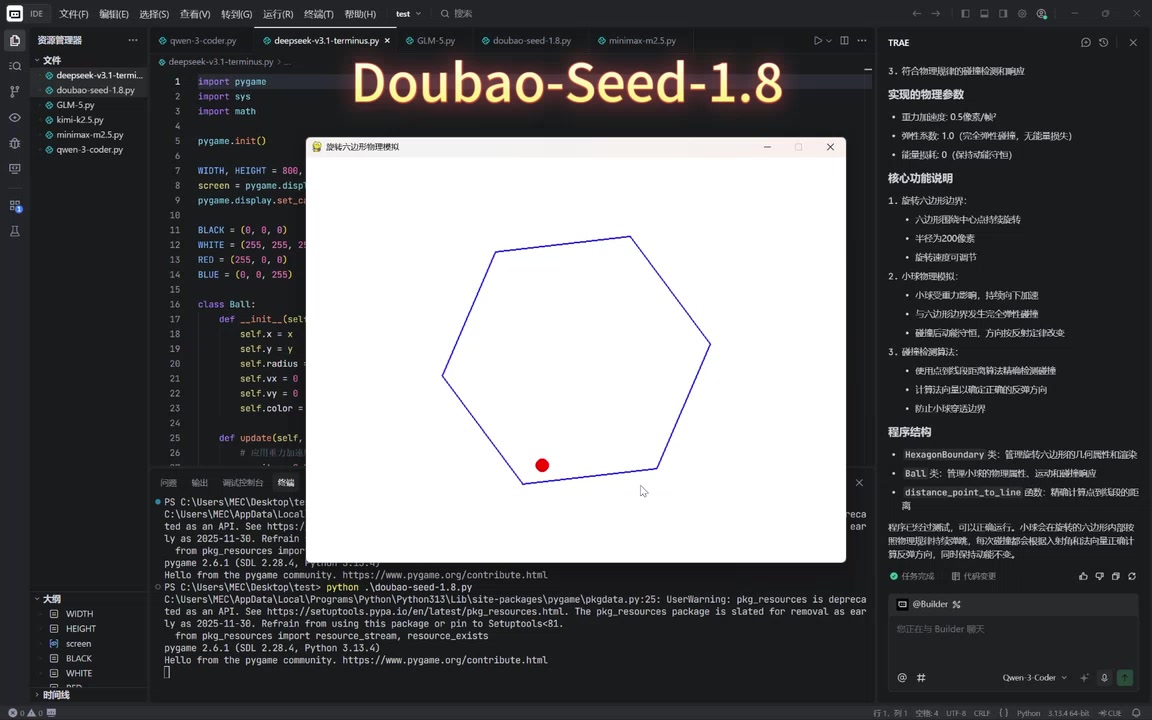Open the Source Control branch icon
This screenshot has height=720, width=1152.
coord(15,92)
